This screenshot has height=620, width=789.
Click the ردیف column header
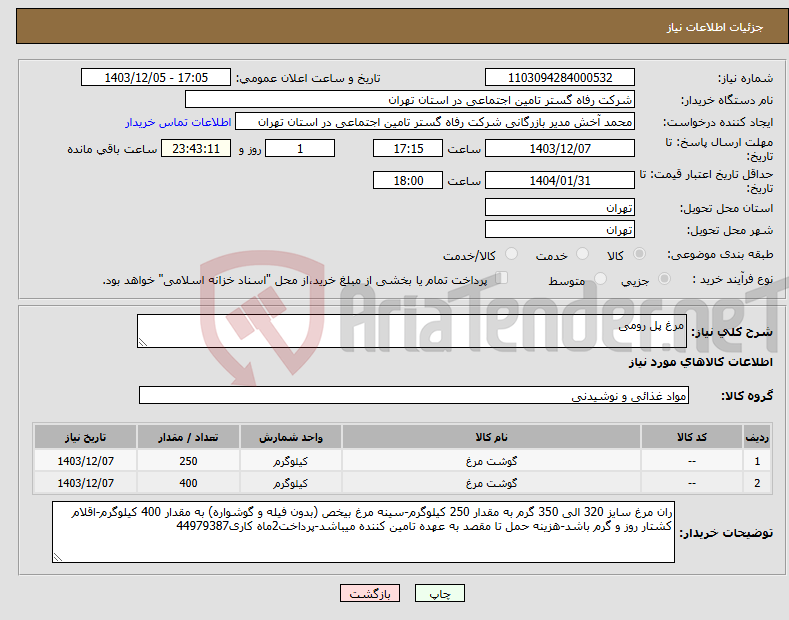point(757,437)
